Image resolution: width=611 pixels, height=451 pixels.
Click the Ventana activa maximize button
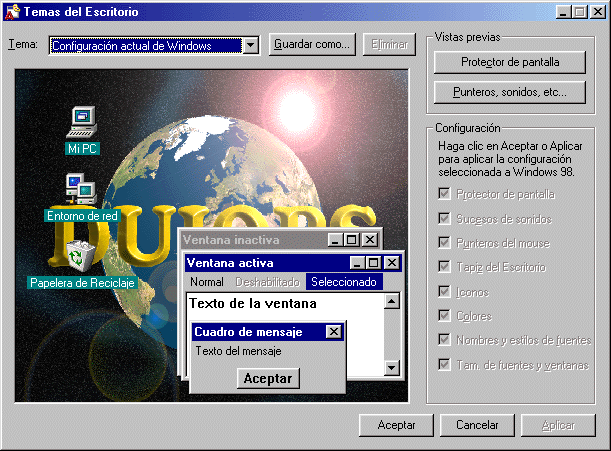tap(373, 263)
